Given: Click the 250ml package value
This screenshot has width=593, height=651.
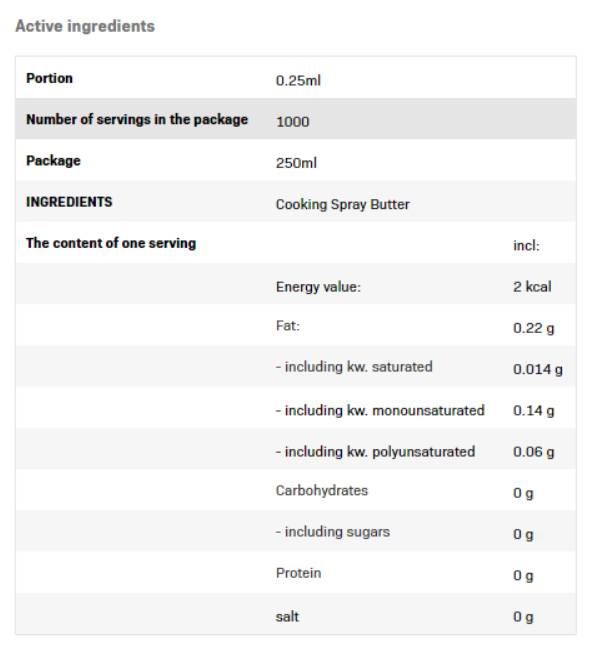Looking at the screenshot, I should coord(296,163).
